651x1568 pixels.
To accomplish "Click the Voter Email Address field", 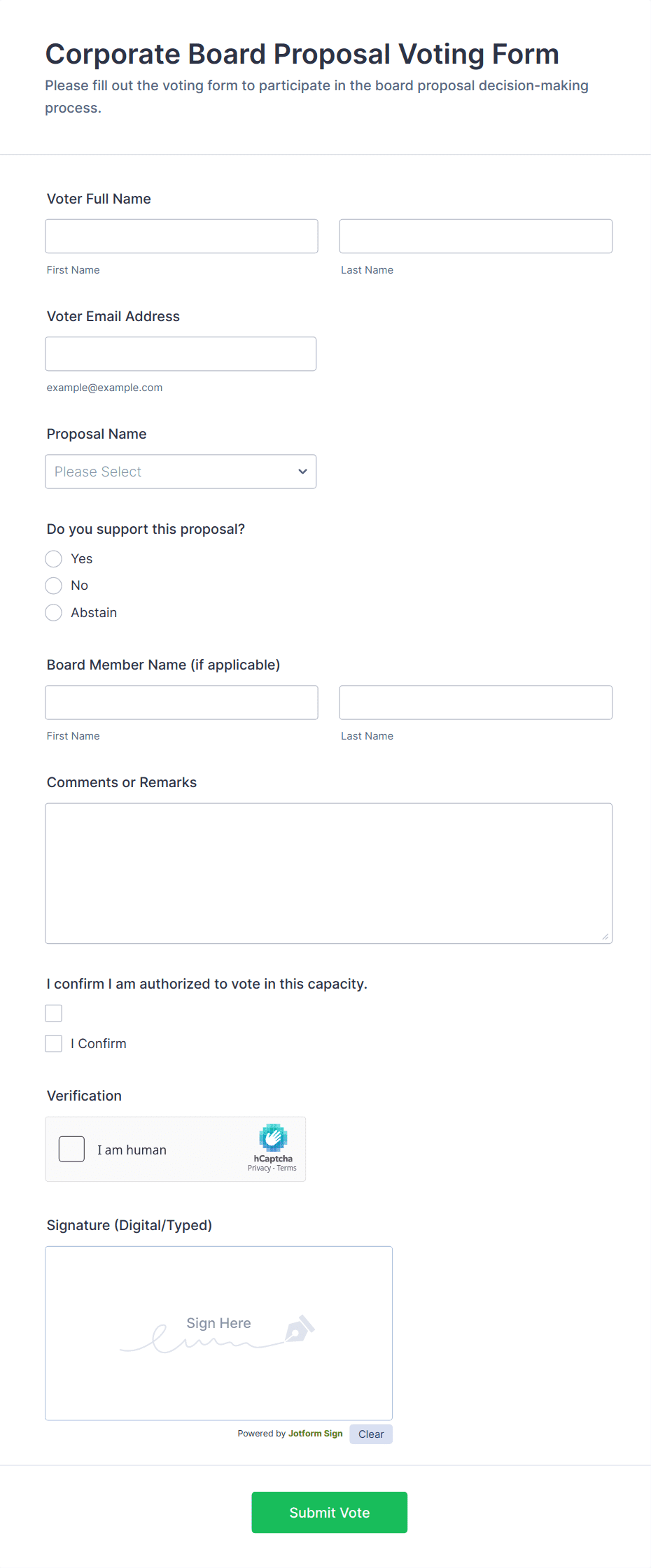I will [x=181, y=353].
